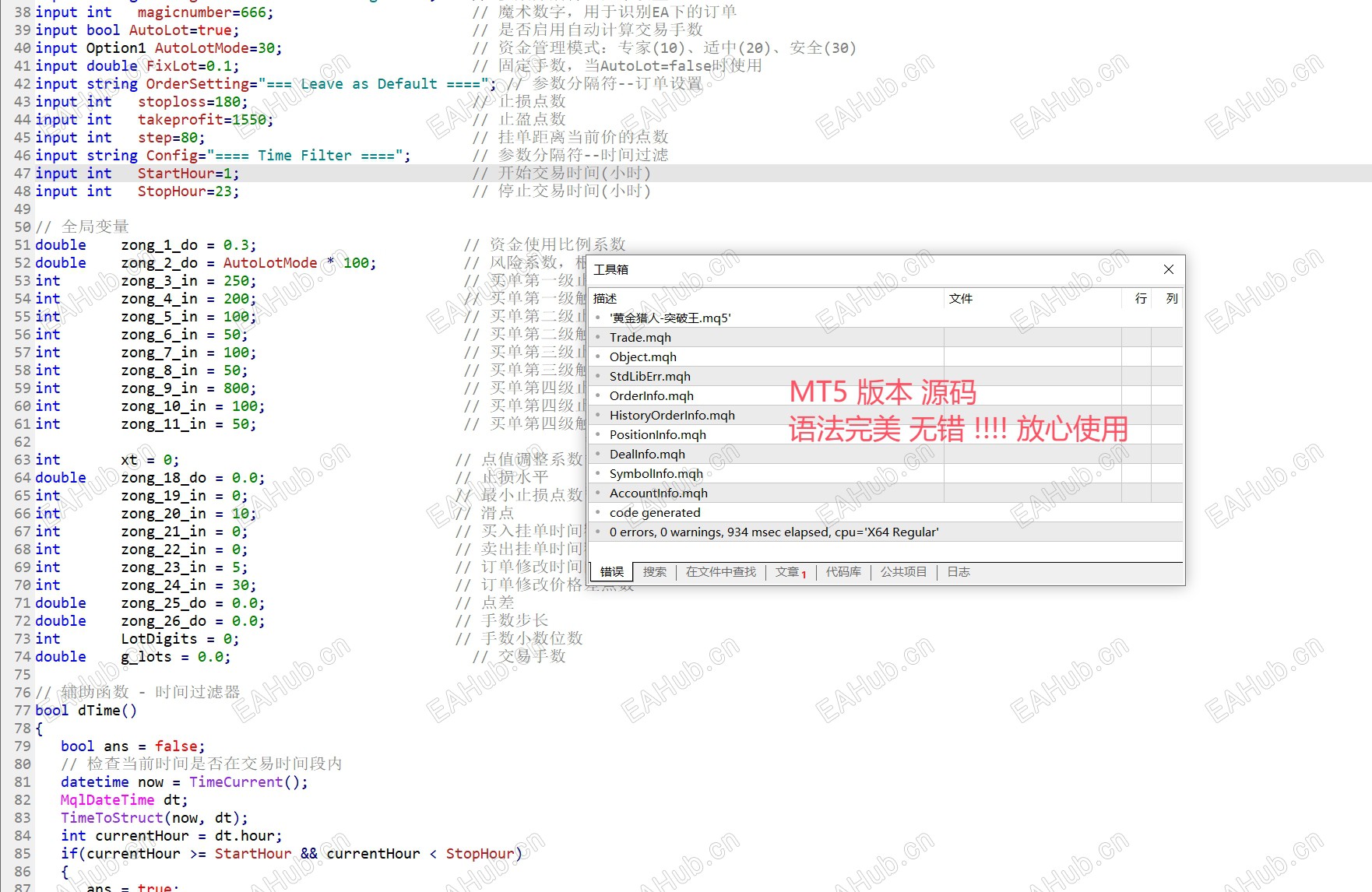The image size is (1372, 892).
Task: Click takeprofit=1550 on line 44
Action: click(201, 120)
